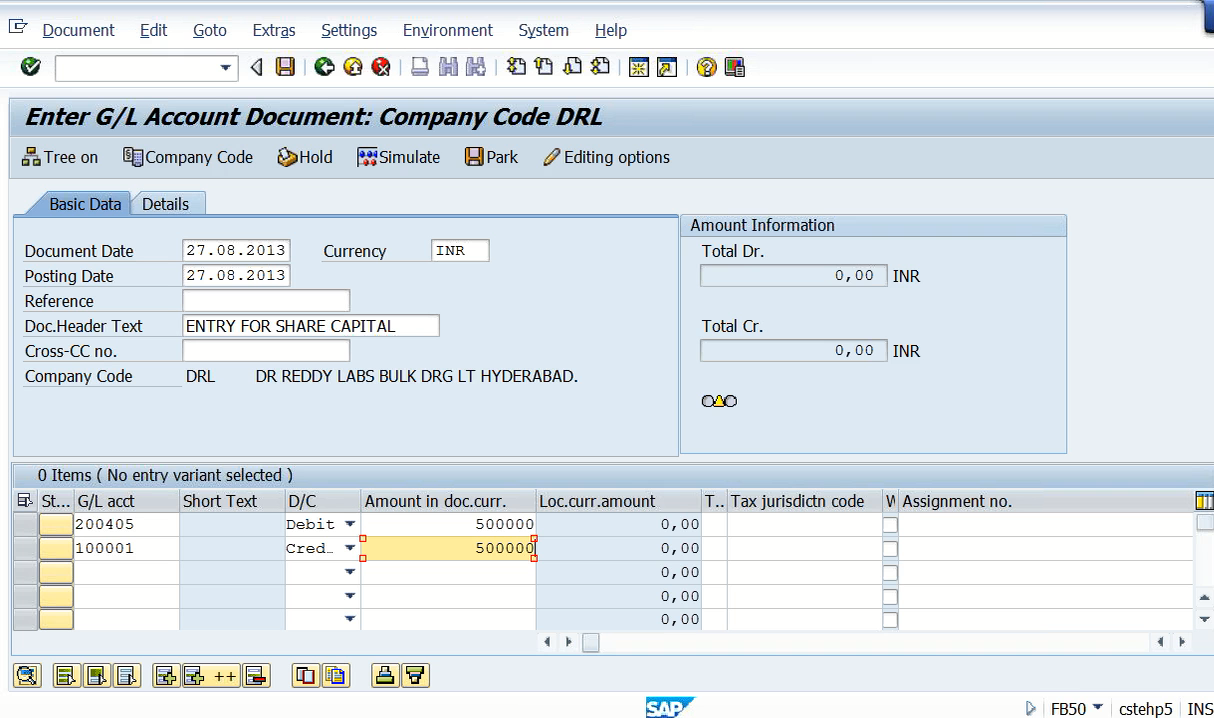This screenshot has width=1214, height=718.
Task: Click the table vertical scroll up arrow
Action: click(x=1205, y=597)
